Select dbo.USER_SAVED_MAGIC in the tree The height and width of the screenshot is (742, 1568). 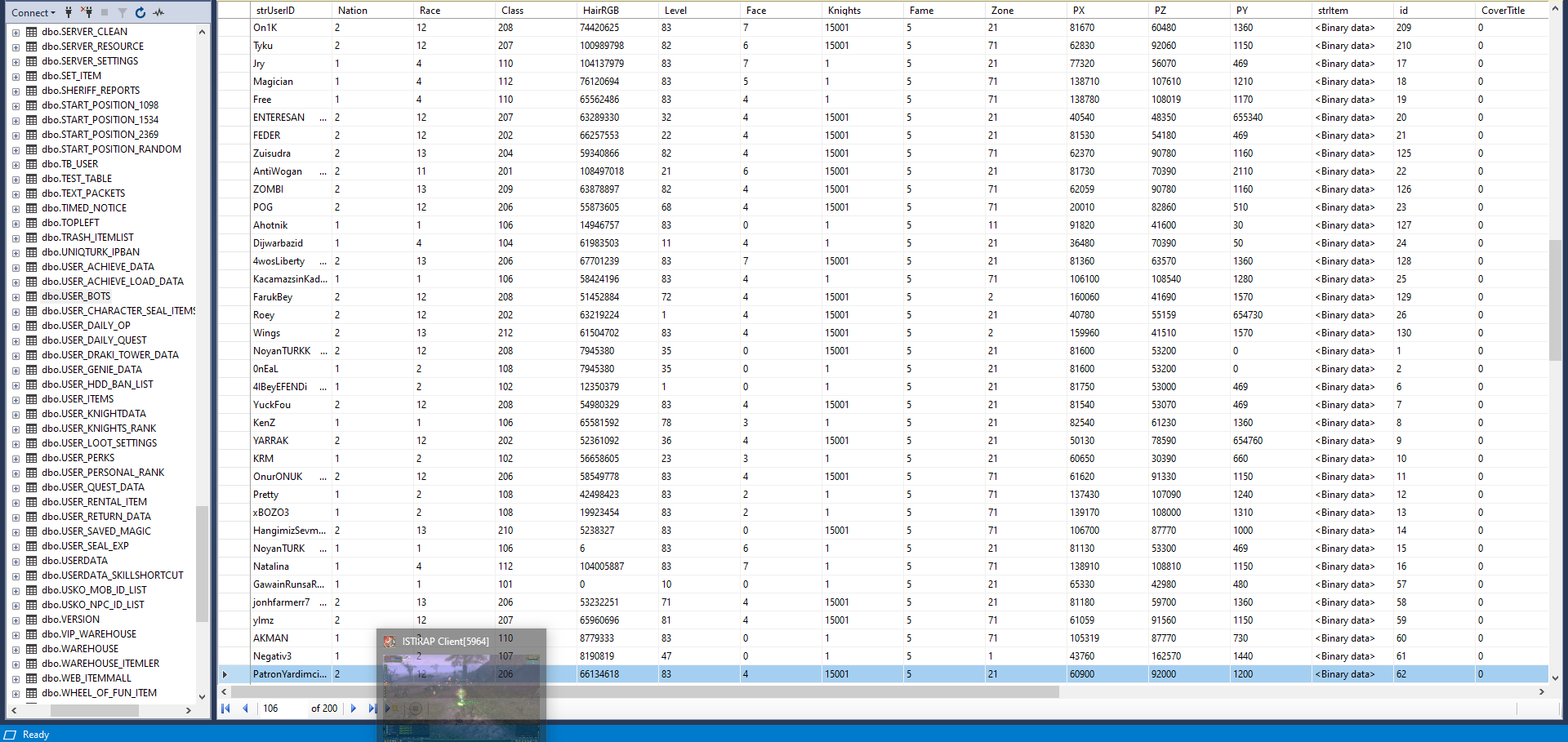(96, 531)
